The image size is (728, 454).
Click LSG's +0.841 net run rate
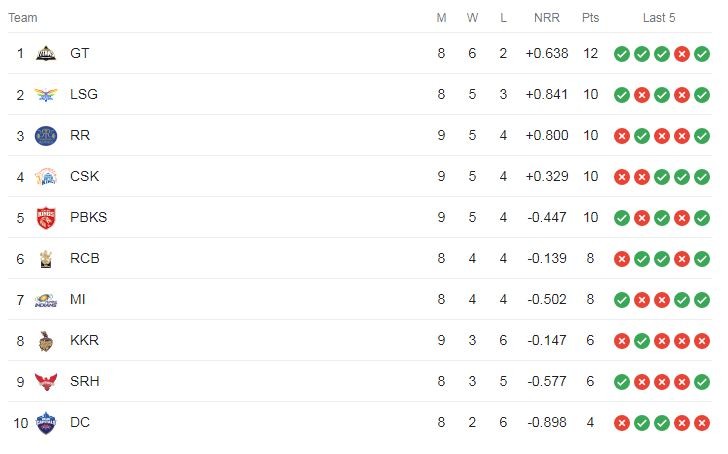coord(546,94)
